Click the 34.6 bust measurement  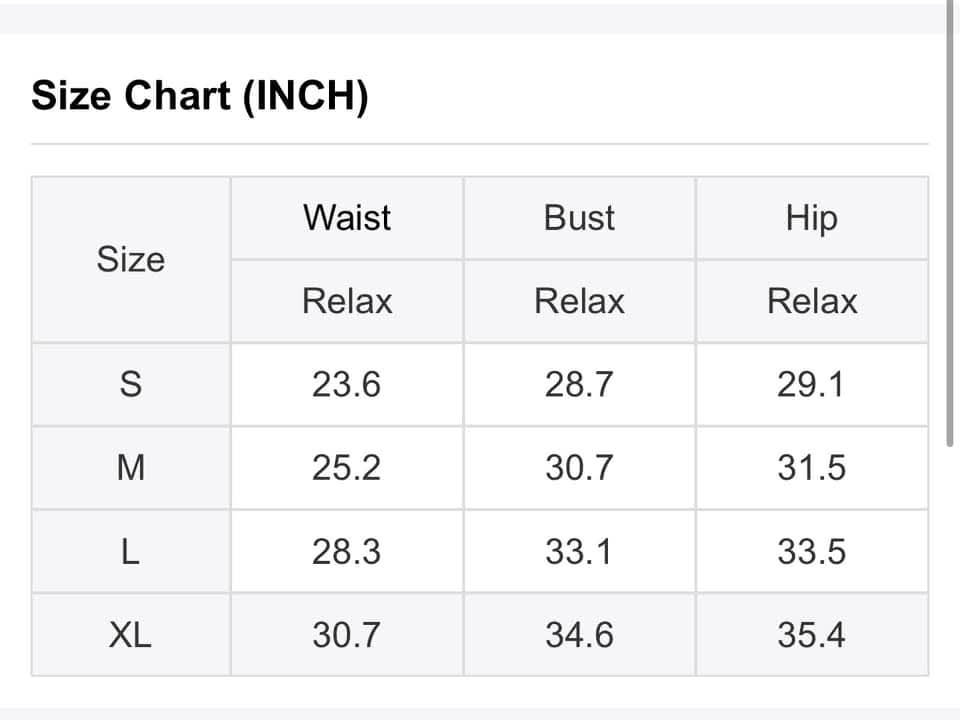579,634
